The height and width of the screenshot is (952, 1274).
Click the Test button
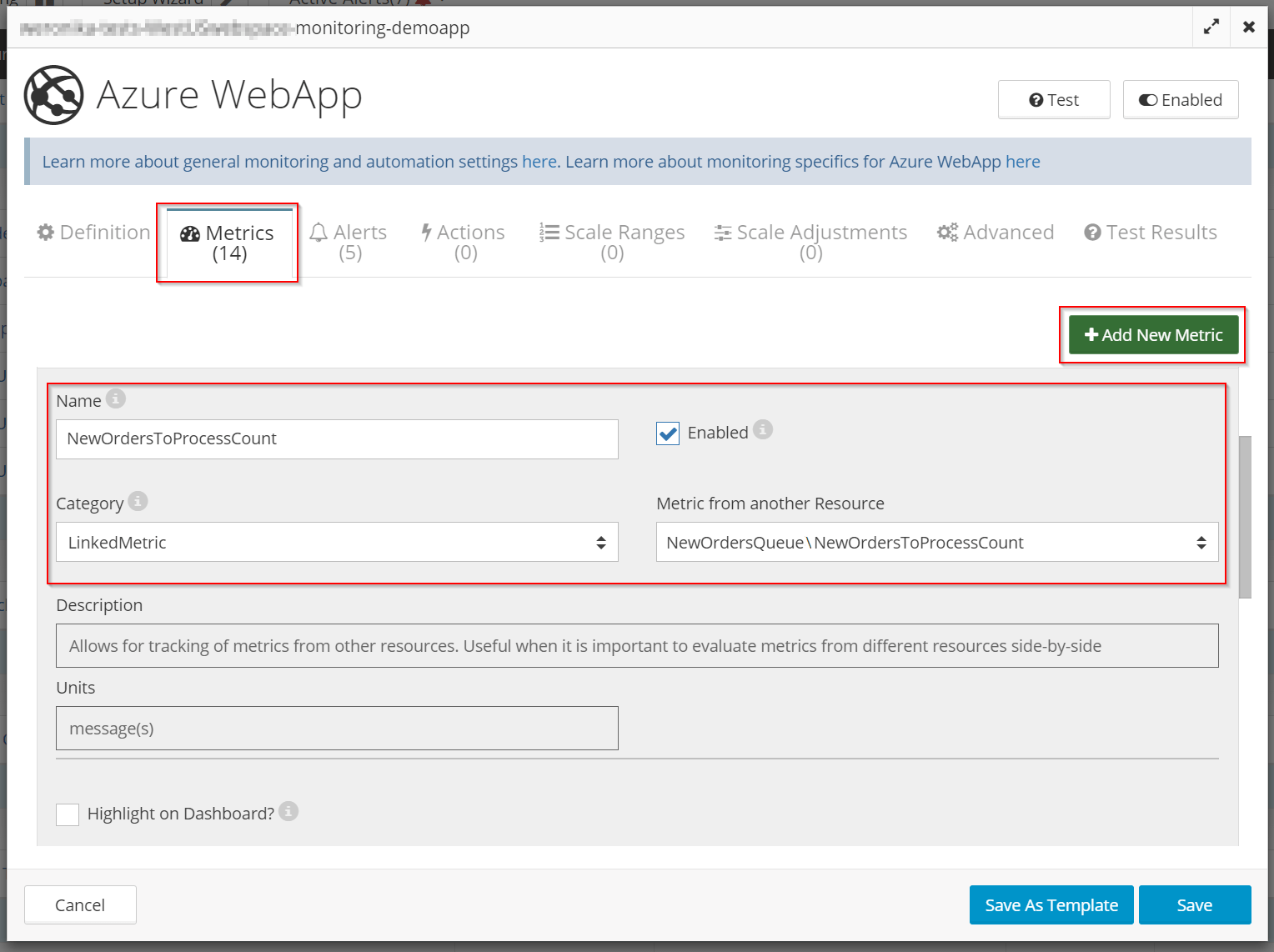tap(1054, 100)
